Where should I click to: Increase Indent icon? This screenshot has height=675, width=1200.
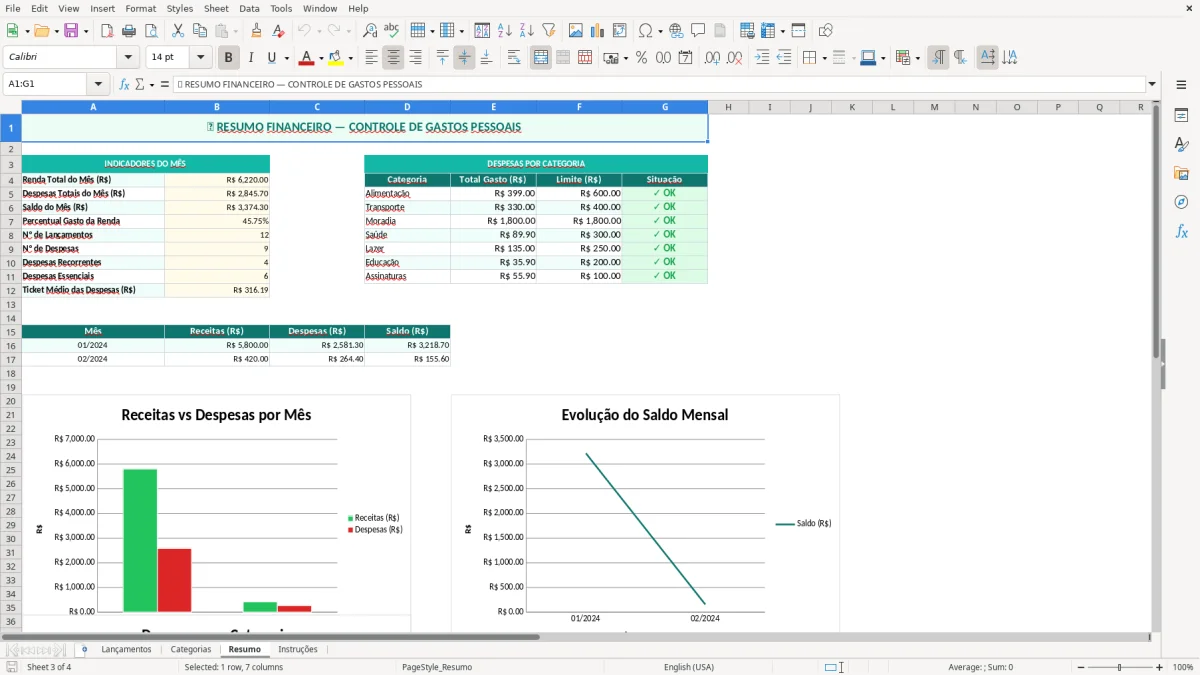point(762,58)
